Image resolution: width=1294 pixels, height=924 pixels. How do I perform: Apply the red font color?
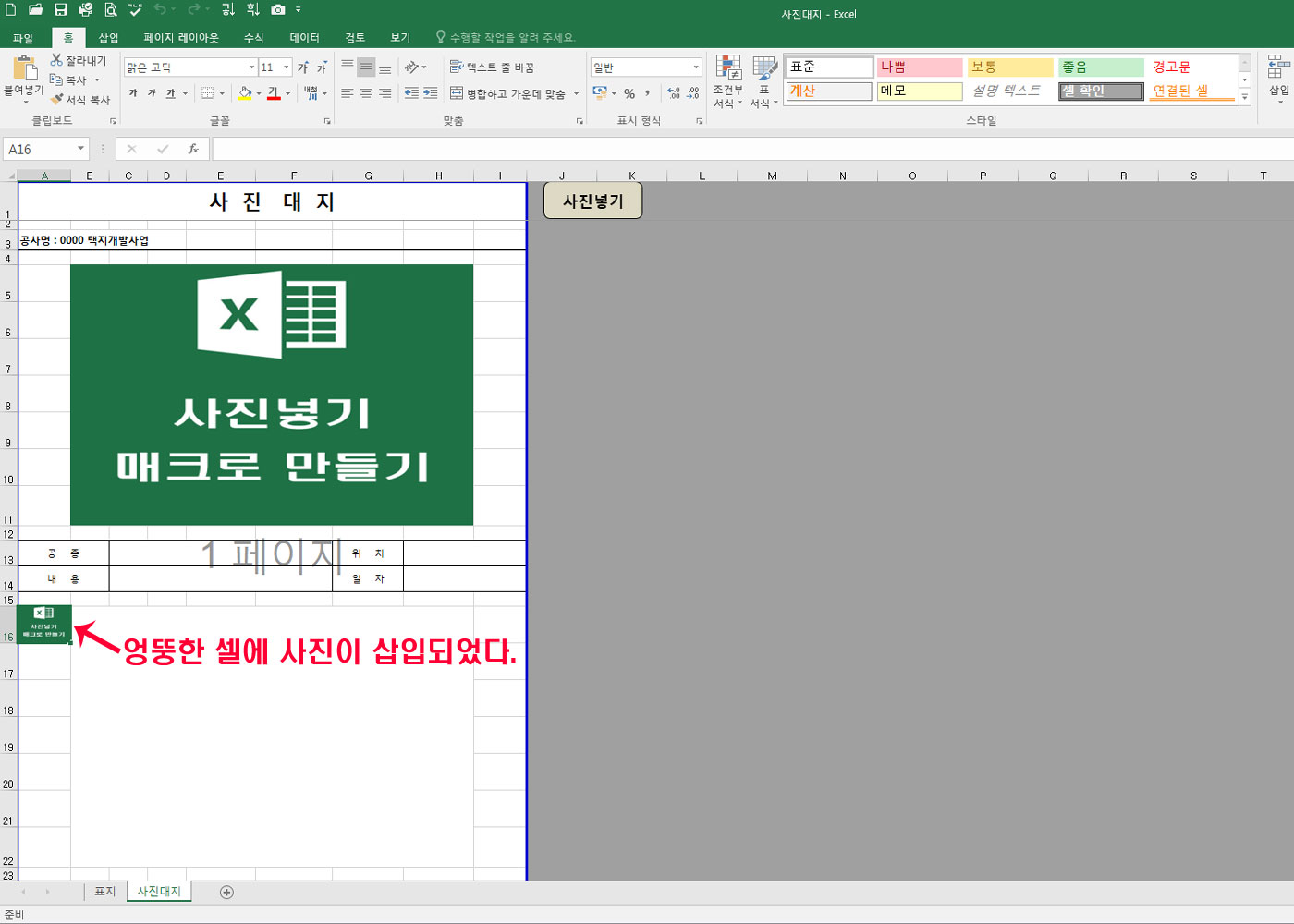click(x=274, y=93)
